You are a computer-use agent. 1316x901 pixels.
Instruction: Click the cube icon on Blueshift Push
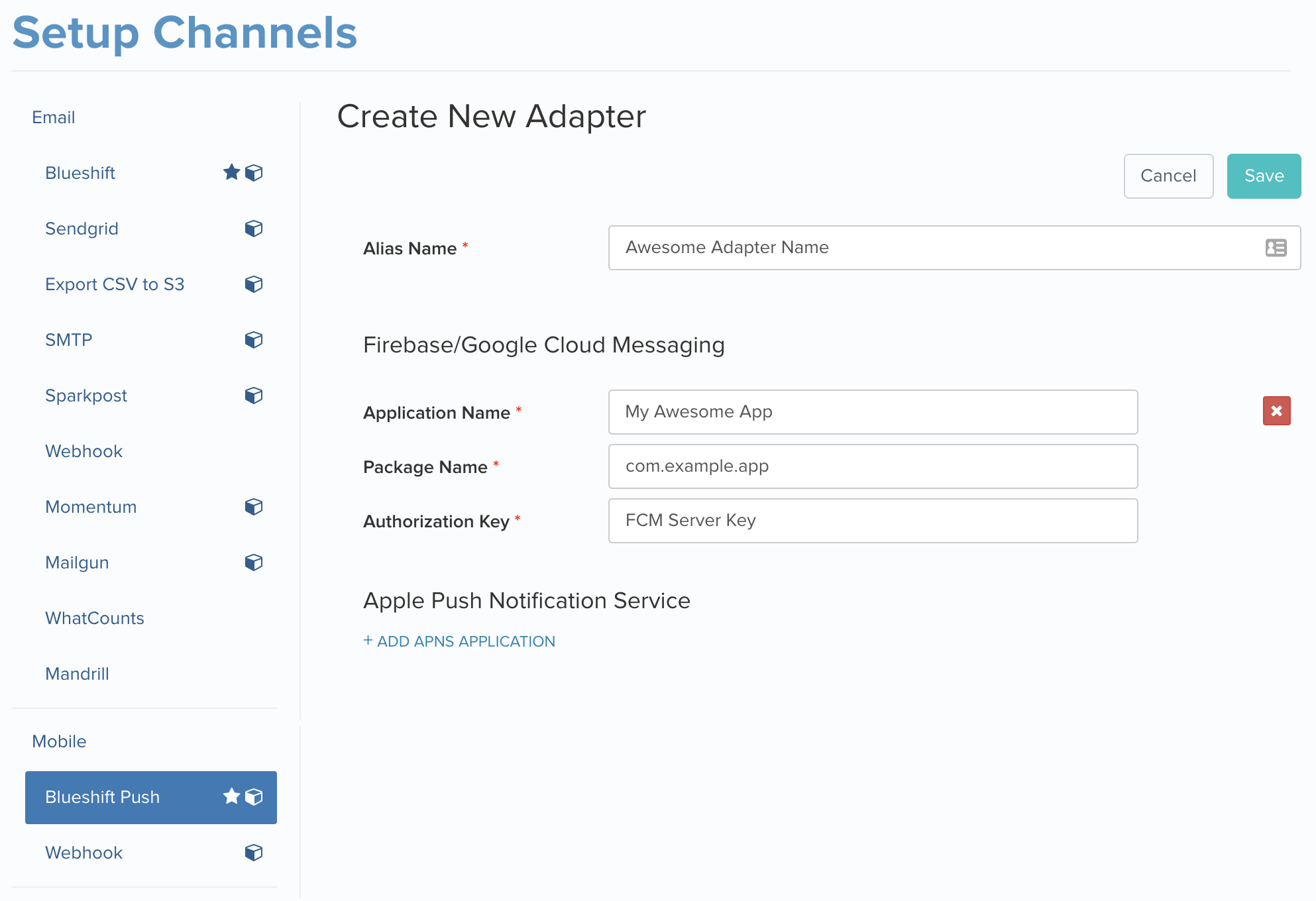(254, 797)
